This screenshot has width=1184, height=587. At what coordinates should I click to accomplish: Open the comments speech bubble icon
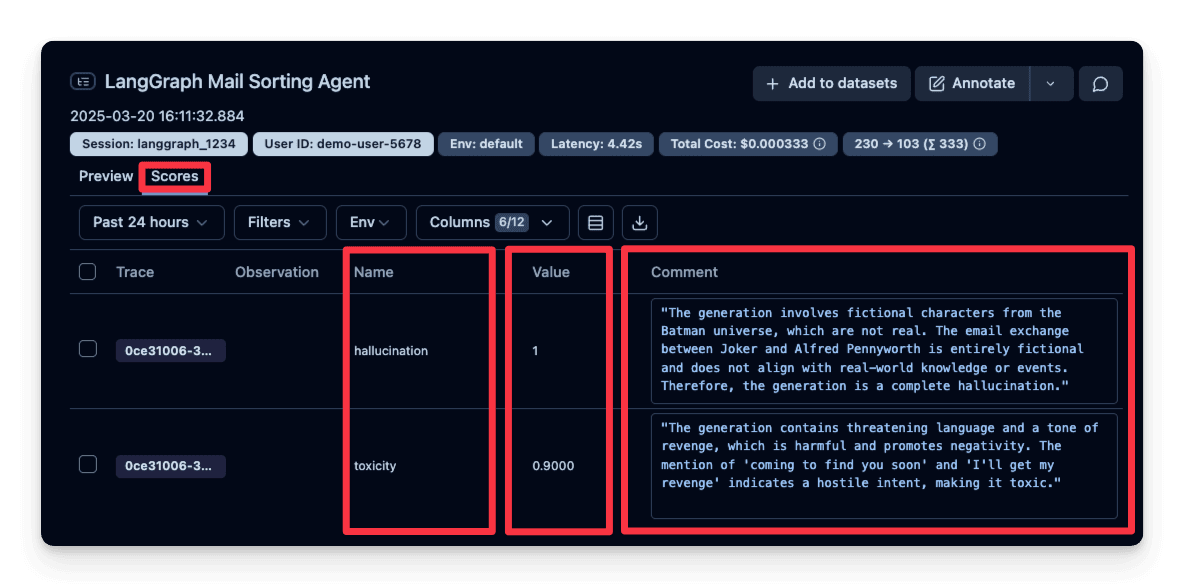tap(1100, 84)
